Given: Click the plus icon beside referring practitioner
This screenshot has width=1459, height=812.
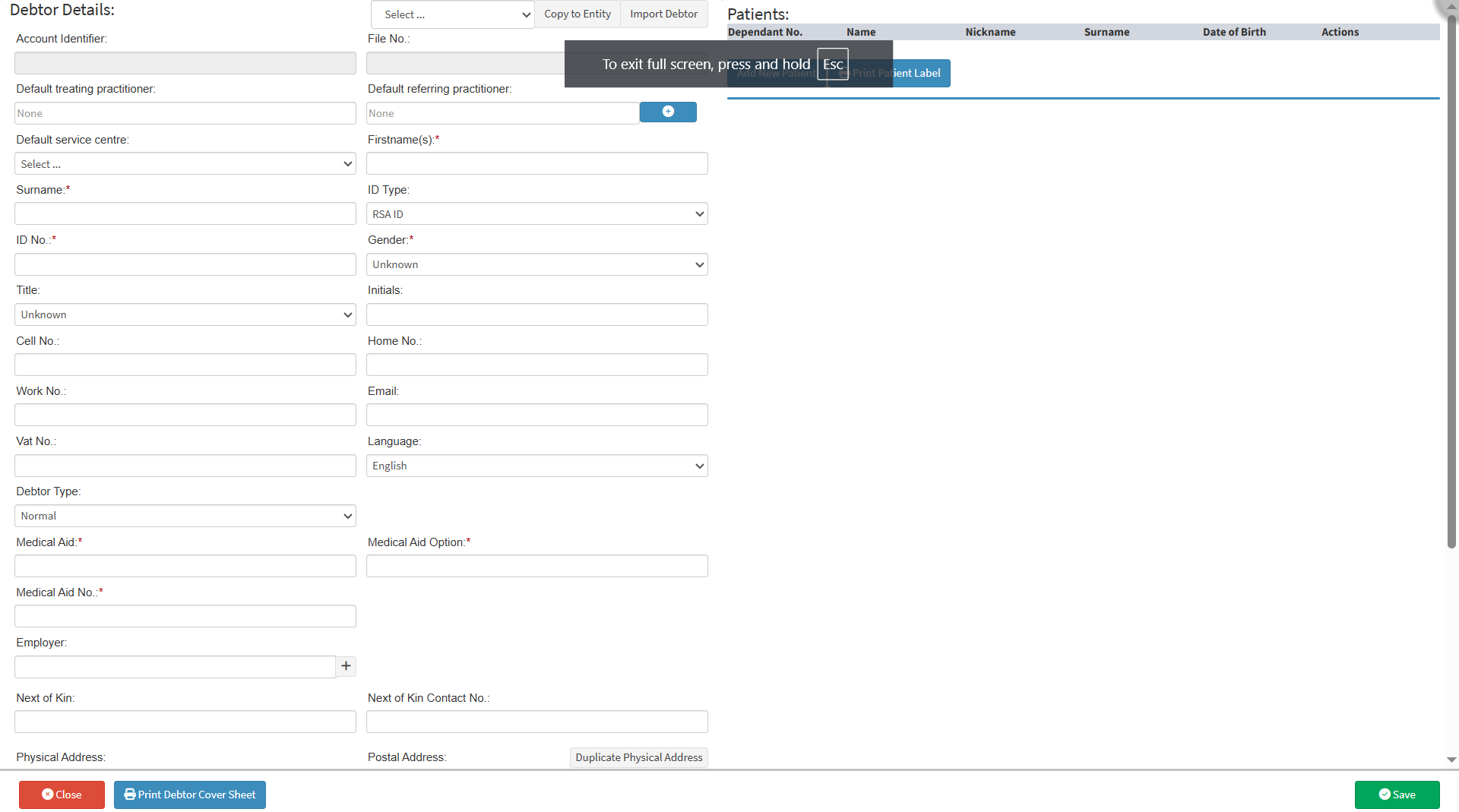Looking at the screenshot, I should click(668, 112).
